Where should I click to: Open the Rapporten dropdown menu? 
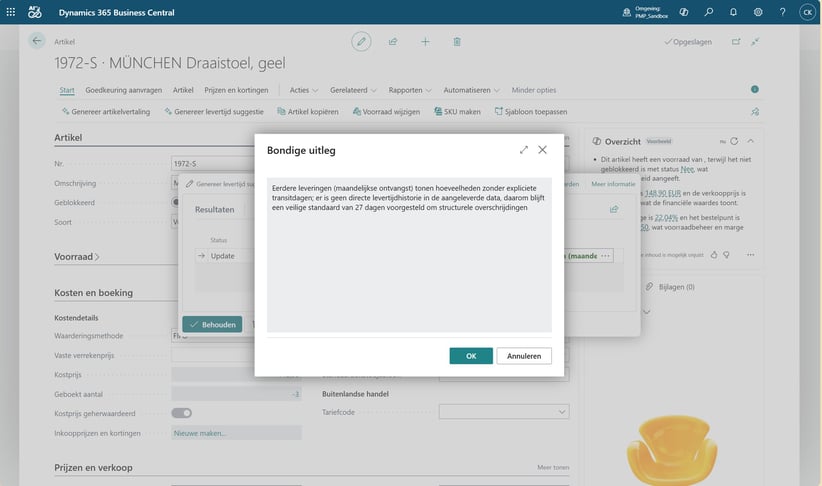[410, 90]
